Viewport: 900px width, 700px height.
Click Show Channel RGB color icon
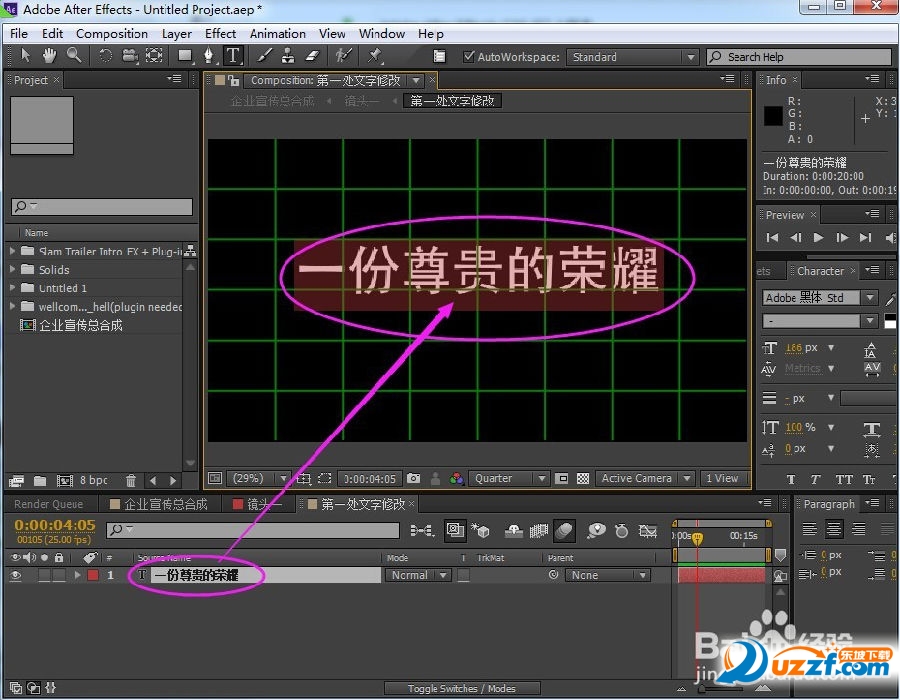pyautogui.click(x=456, y=478)
